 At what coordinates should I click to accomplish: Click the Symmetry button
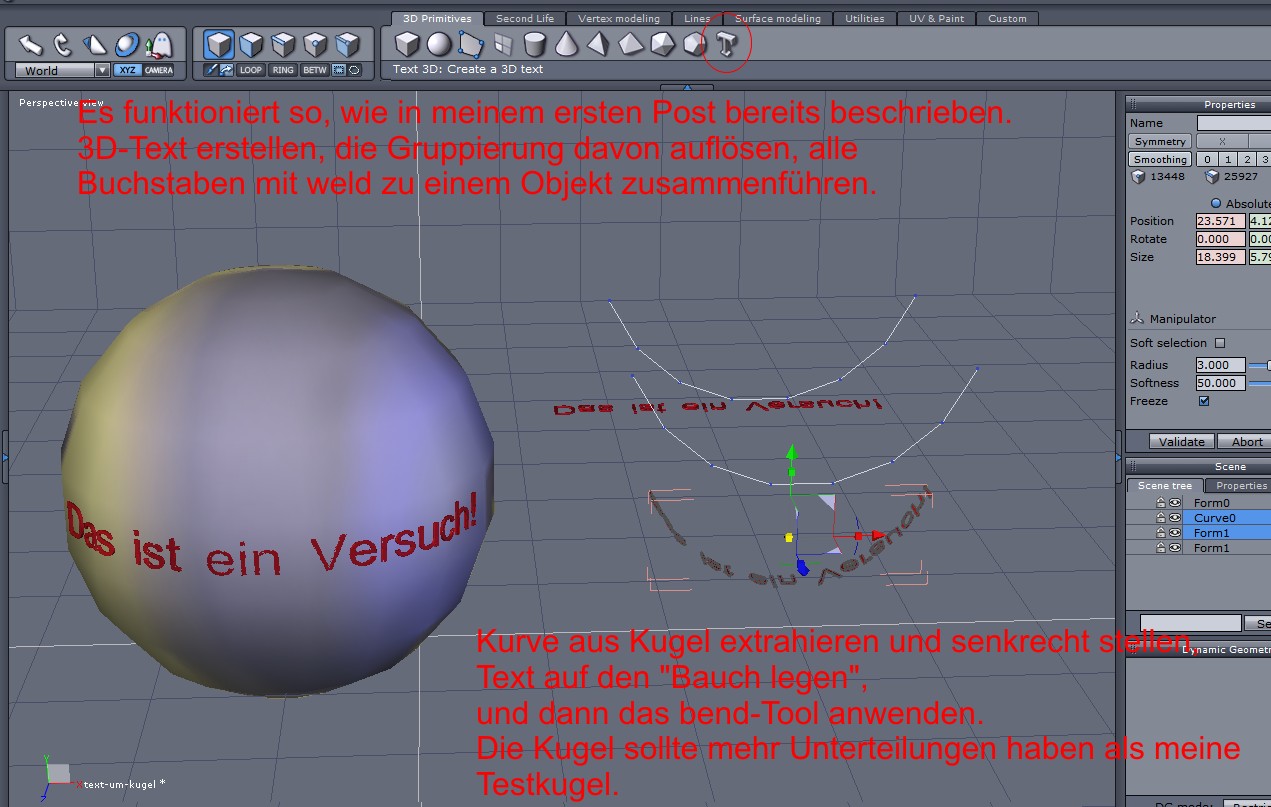1160,141
